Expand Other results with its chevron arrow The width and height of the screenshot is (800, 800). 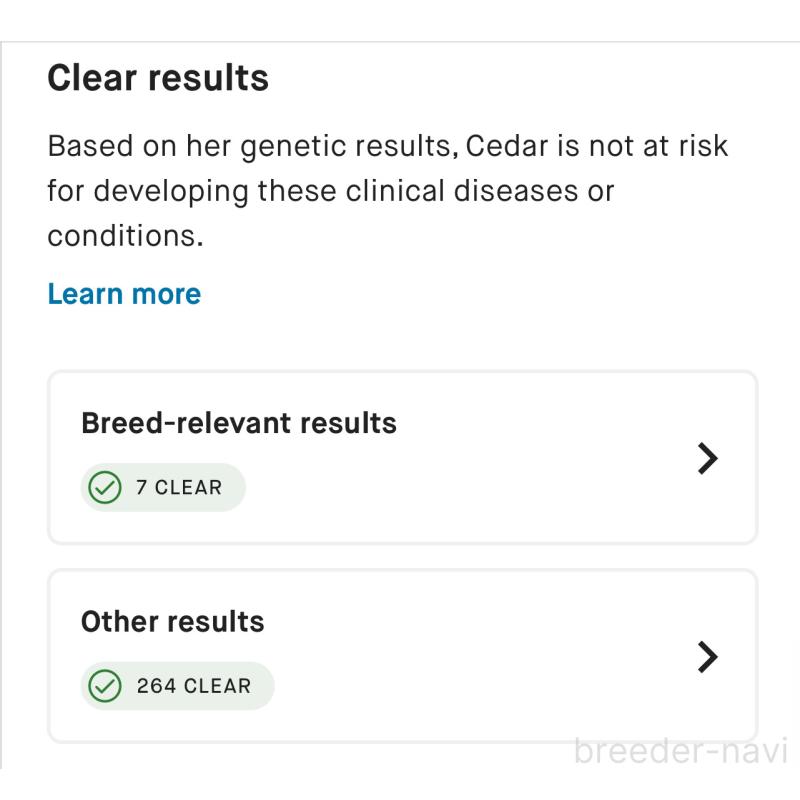coord(707,656)
